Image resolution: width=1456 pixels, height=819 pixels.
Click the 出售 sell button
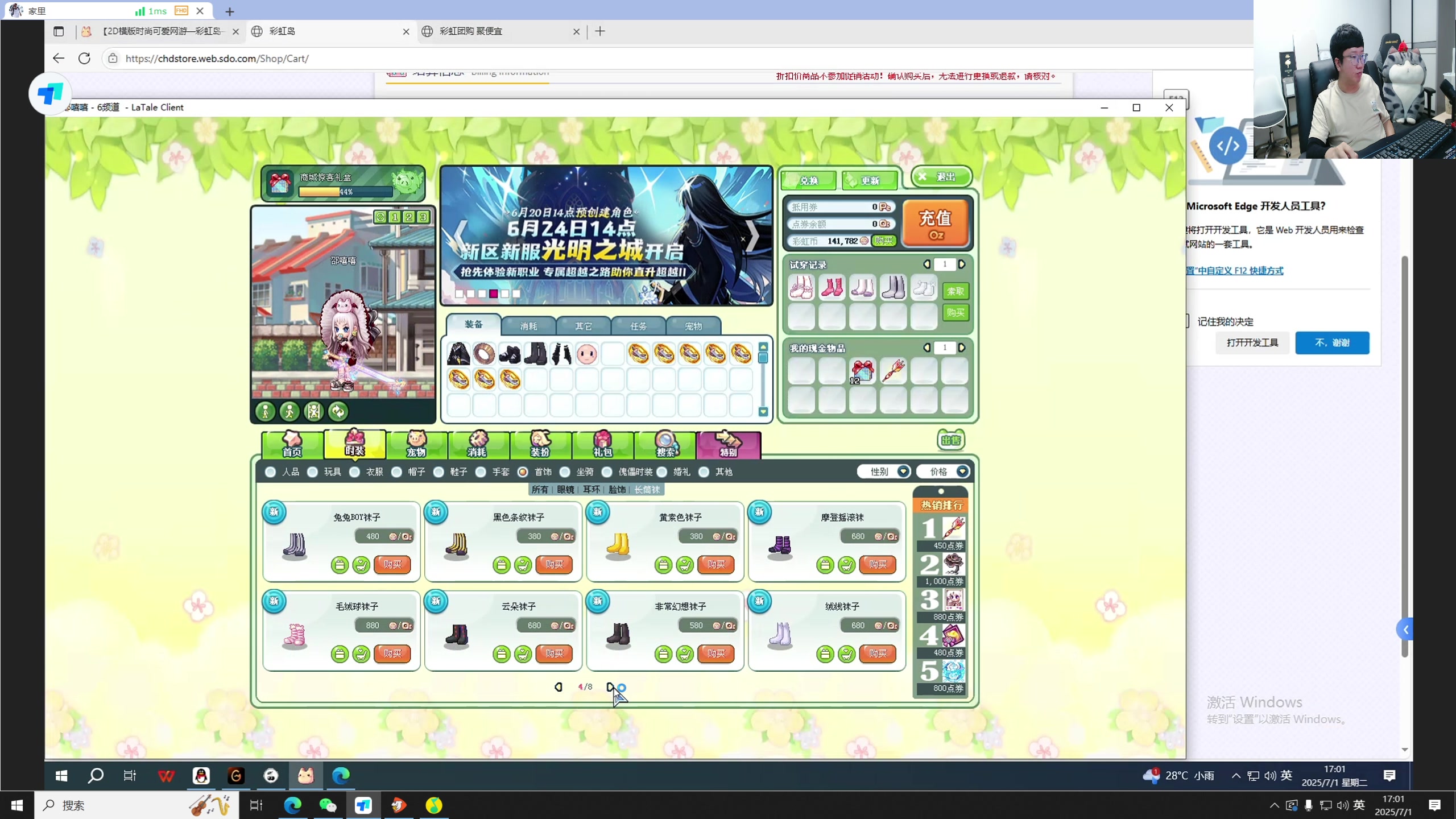point(951,440)
